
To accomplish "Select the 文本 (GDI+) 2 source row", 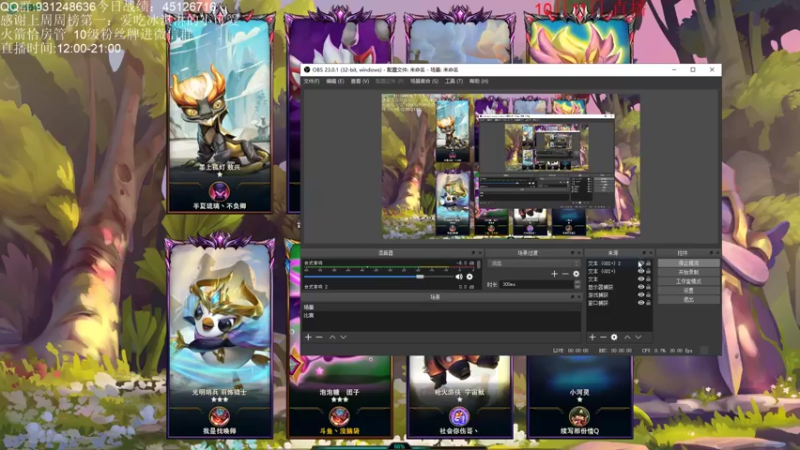I will 619,263.
